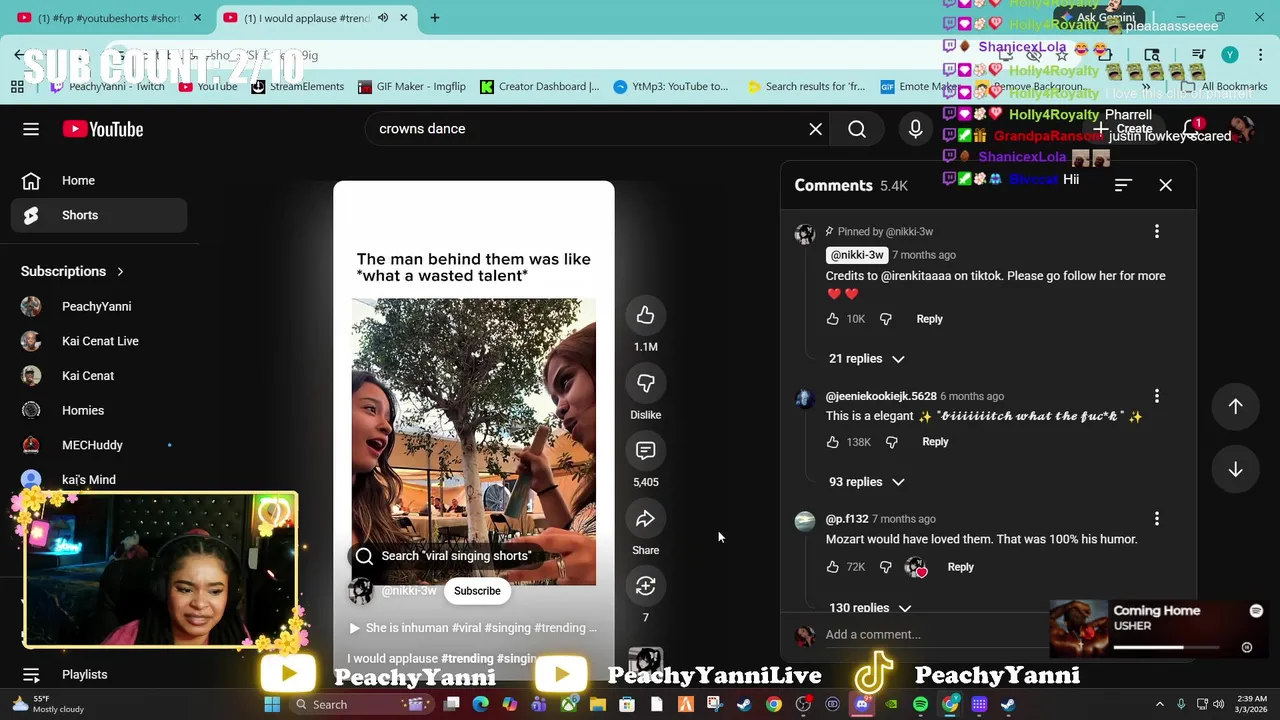Open Creator Dashboard bookmark

(x=539, y=87)
